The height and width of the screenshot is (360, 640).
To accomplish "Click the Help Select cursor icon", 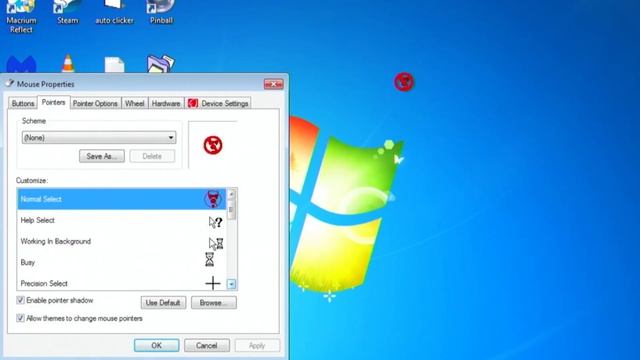I will (215, 222).
